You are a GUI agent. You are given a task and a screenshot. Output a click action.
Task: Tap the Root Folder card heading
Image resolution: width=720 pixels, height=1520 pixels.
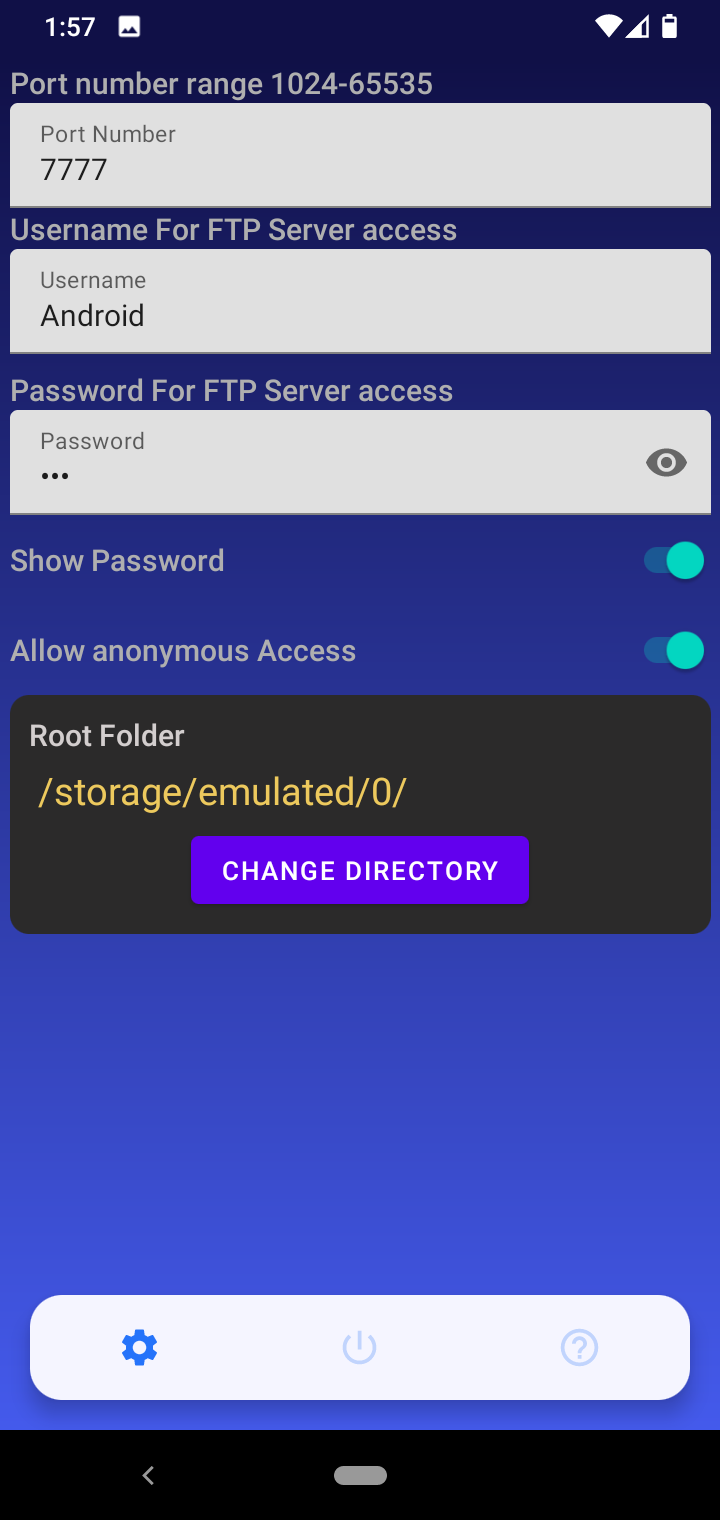tap(107, 736)
